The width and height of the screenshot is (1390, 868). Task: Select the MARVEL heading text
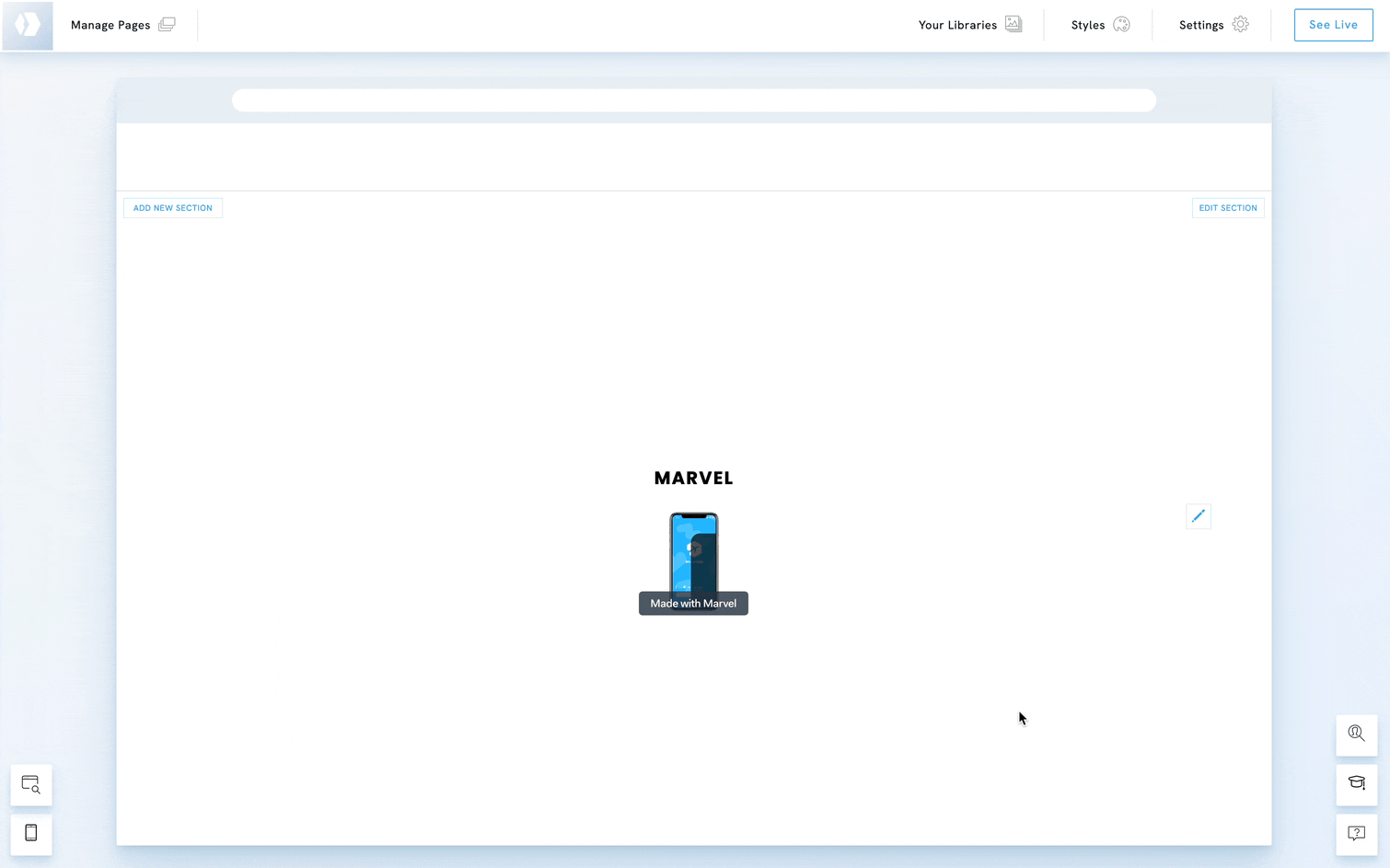click(693, 479)
